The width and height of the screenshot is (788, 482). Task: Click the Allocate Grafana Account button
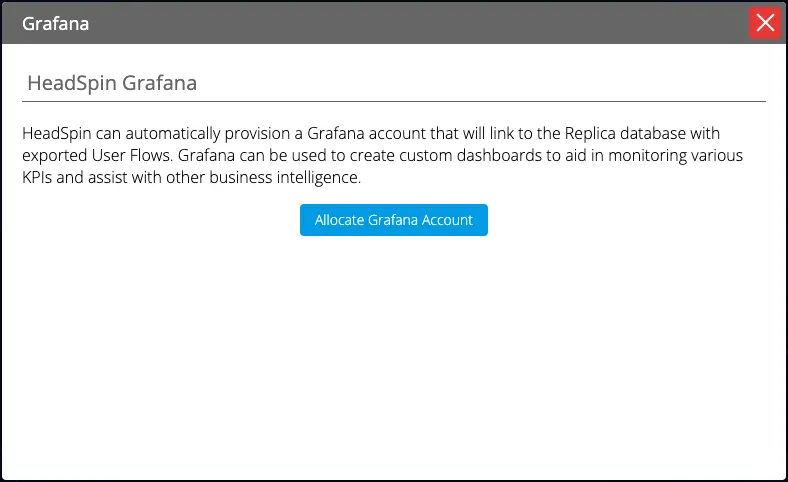click(393, 220)
